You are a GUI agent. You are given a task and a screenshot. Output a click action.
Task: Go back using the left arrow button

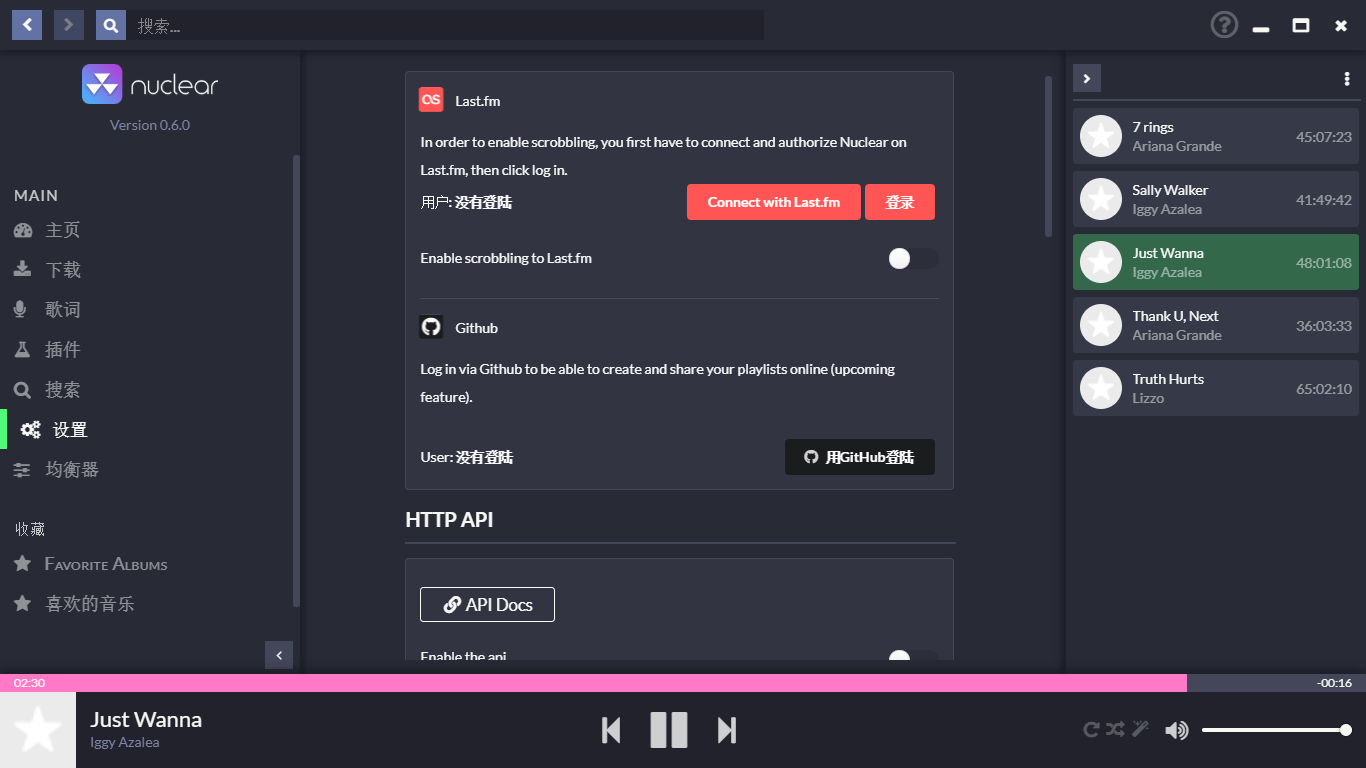27,25
